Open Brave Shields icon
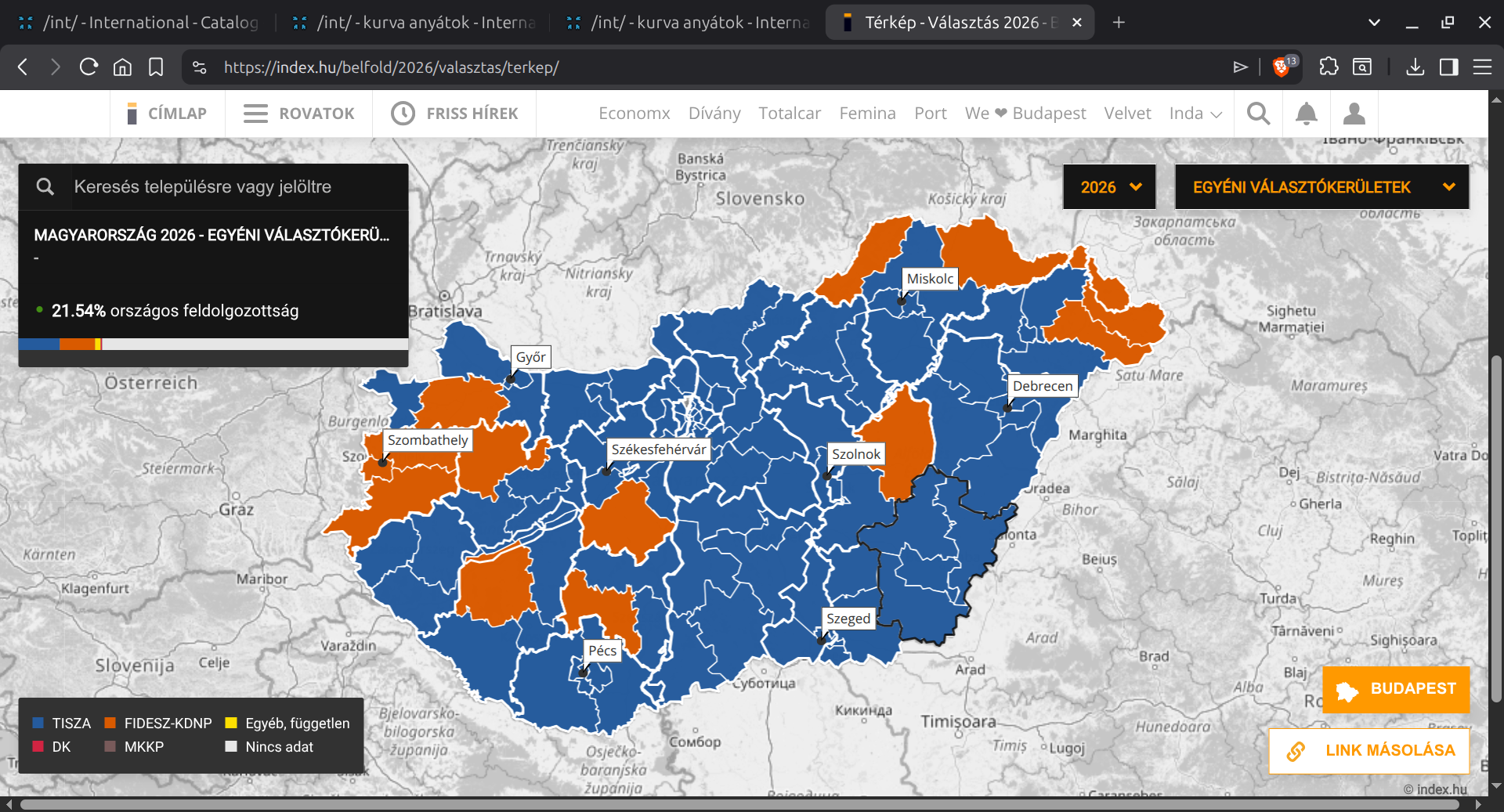Viewport: 1504px width, 812px height. (x=1282, y=67)
